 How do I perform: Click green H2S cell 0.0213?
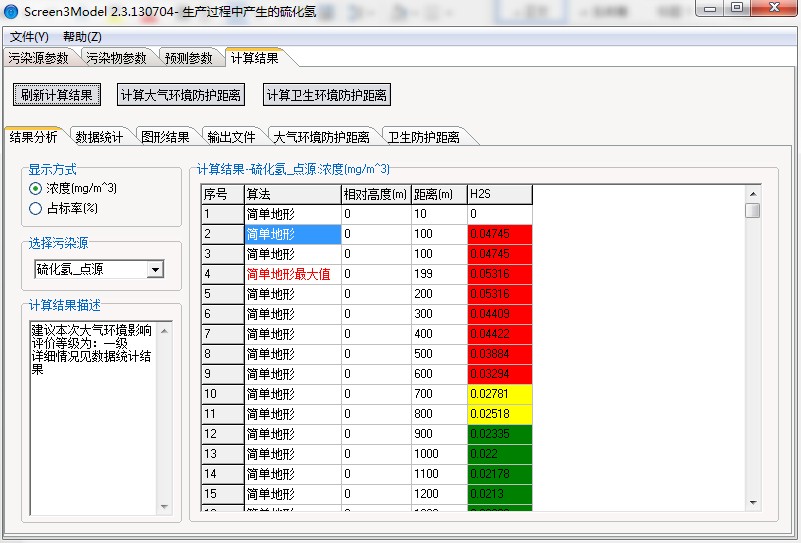500,494
